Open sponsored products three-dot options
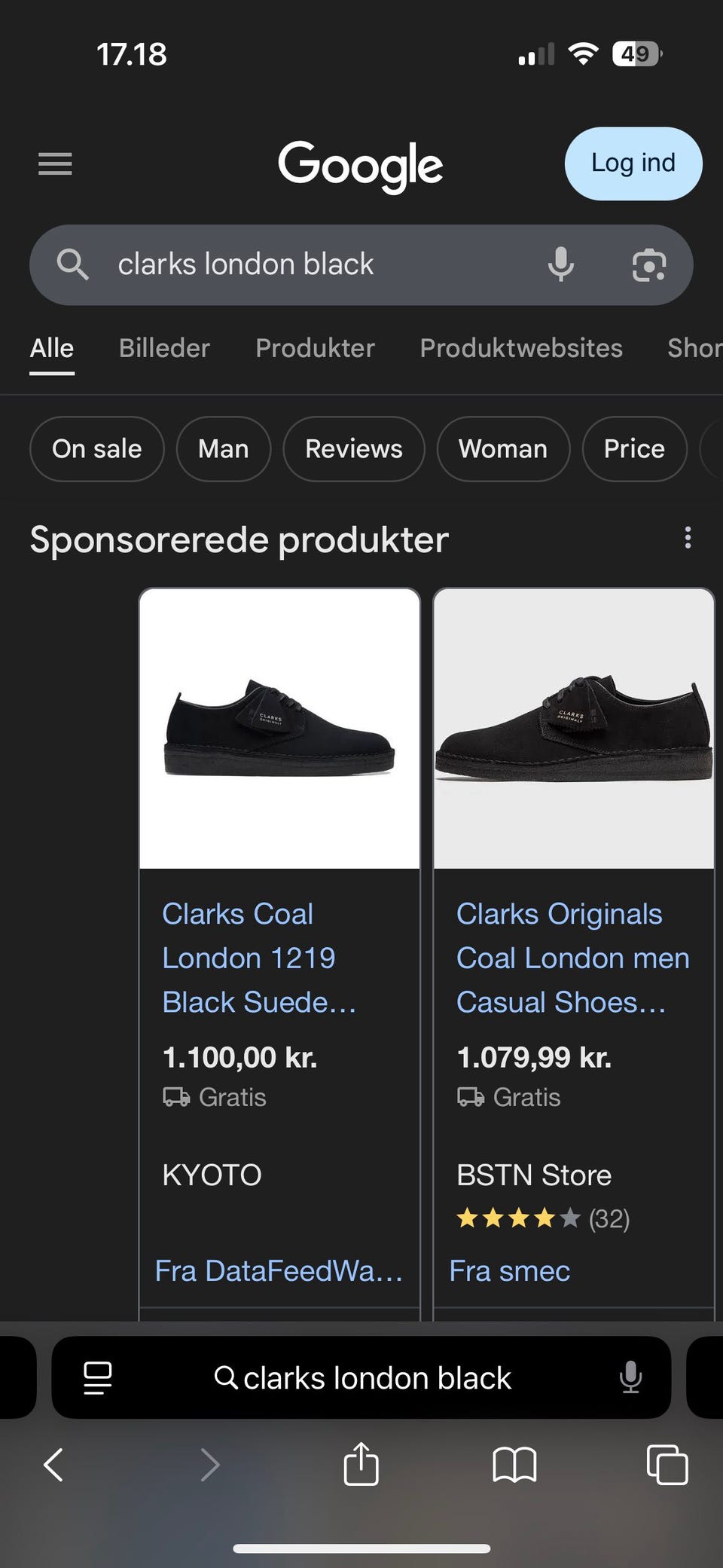Screen dimensions: 723x1568 (x=688, y=538)
